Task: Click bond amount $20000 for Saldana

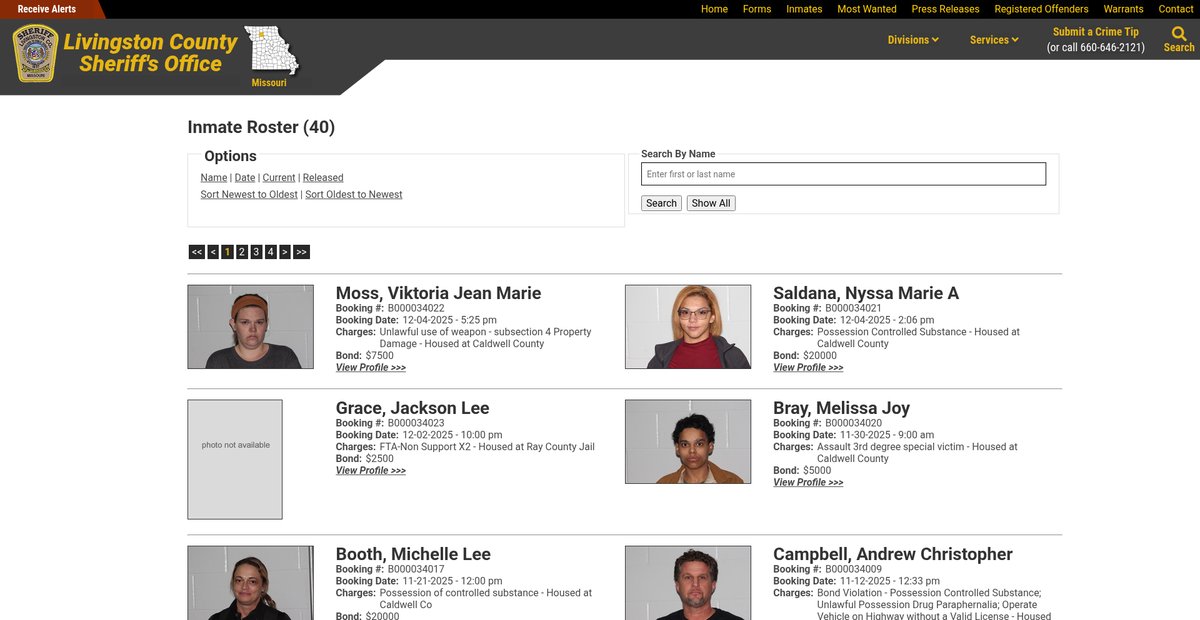Action: point(820,356)
